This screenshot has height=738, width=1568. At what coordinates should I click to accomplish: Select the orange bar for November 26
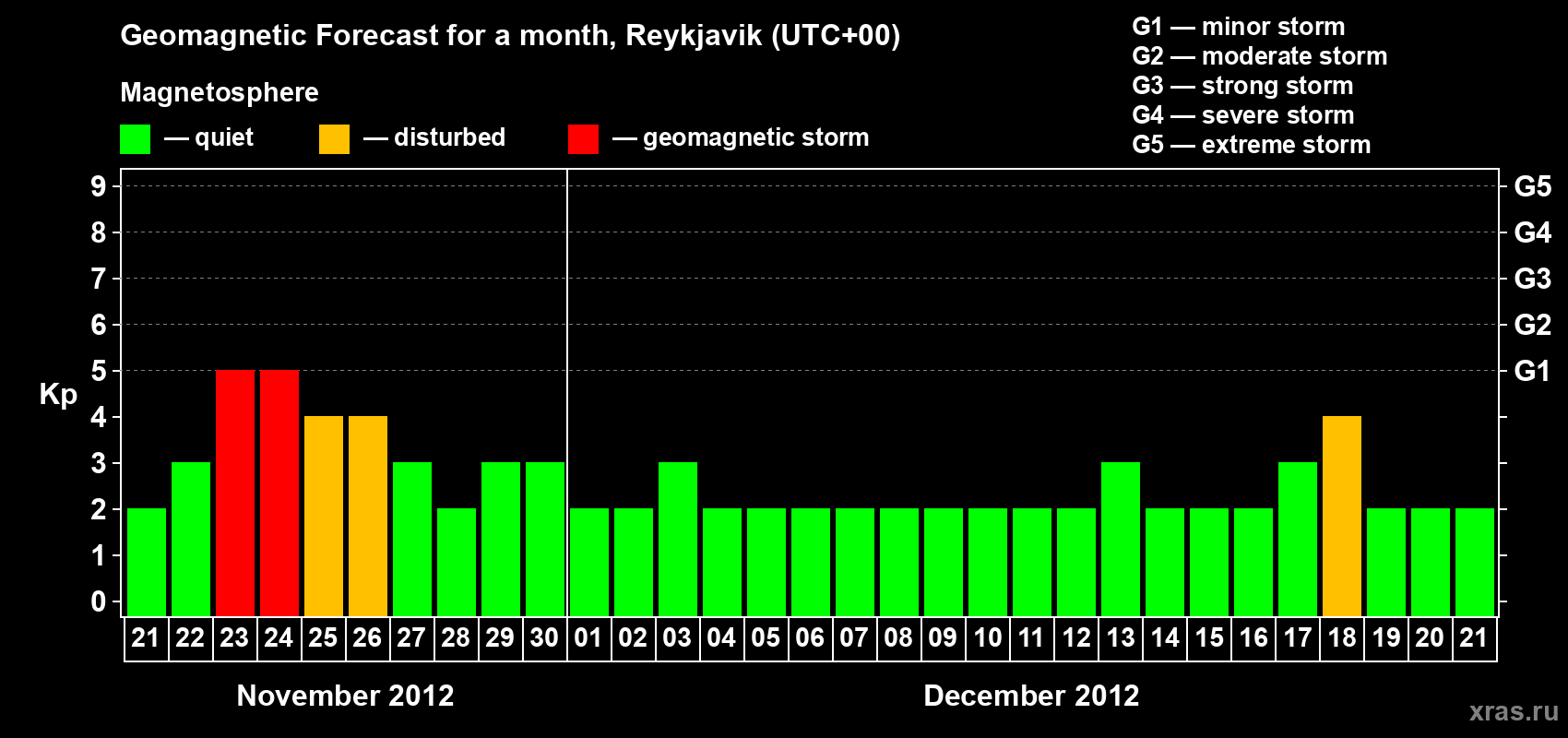[x=368, y=517]
